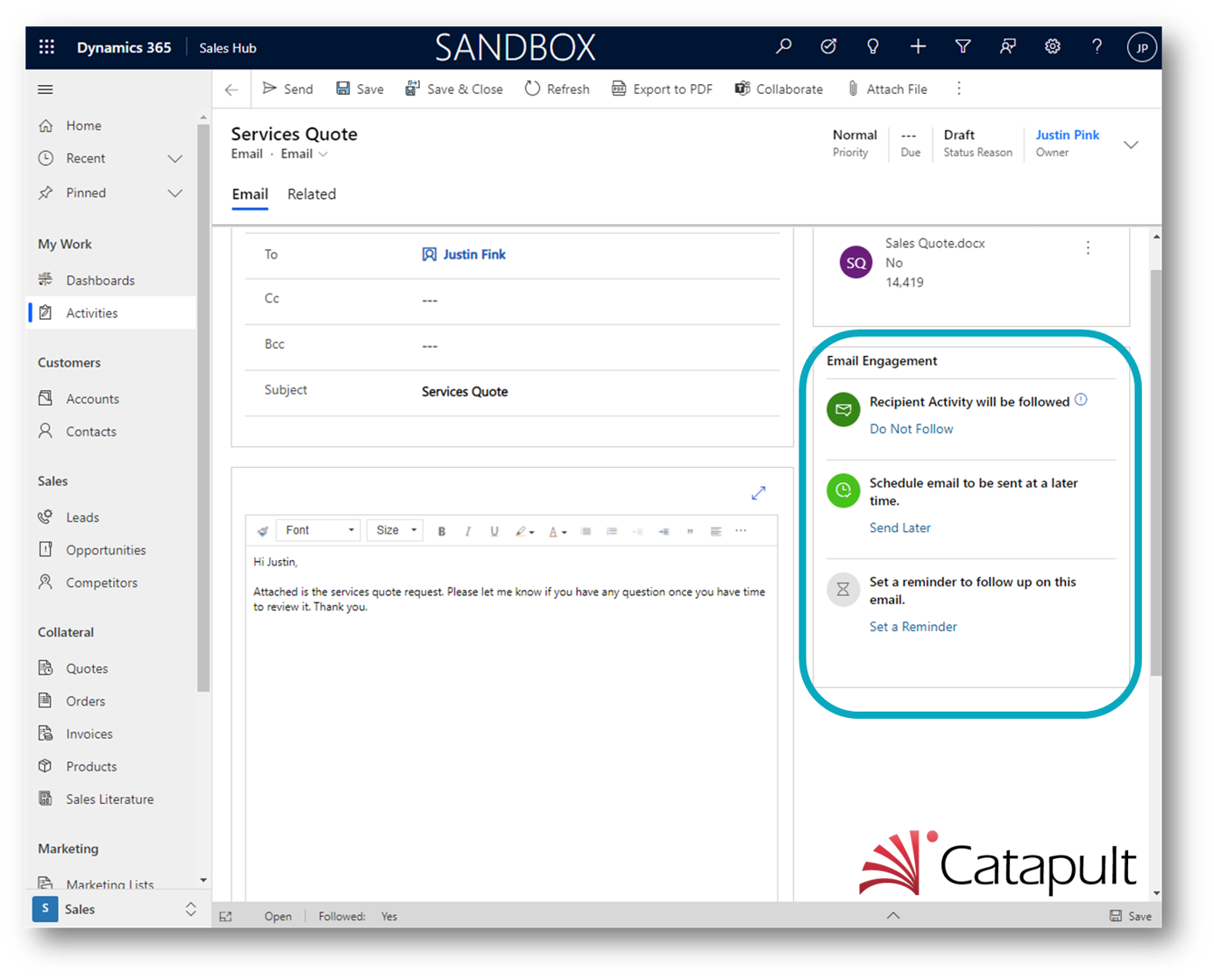
Task: Select the Activities sidebar item
Action: pos(92,312)
